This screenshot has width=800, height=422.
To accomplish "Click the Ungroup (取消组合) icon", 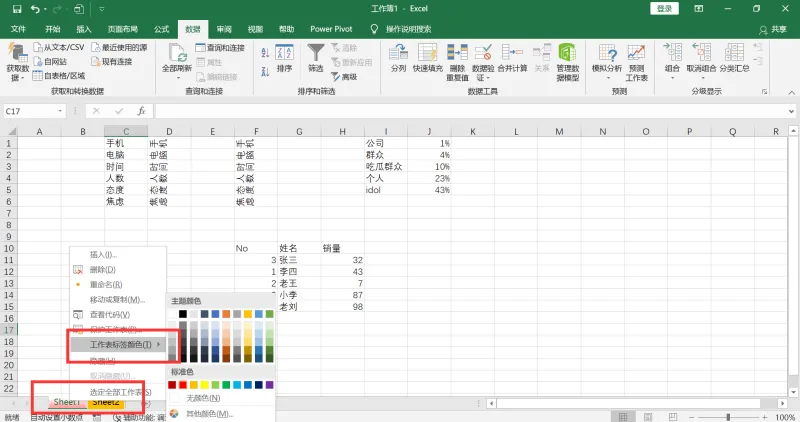I will click(x=702, y=53).
